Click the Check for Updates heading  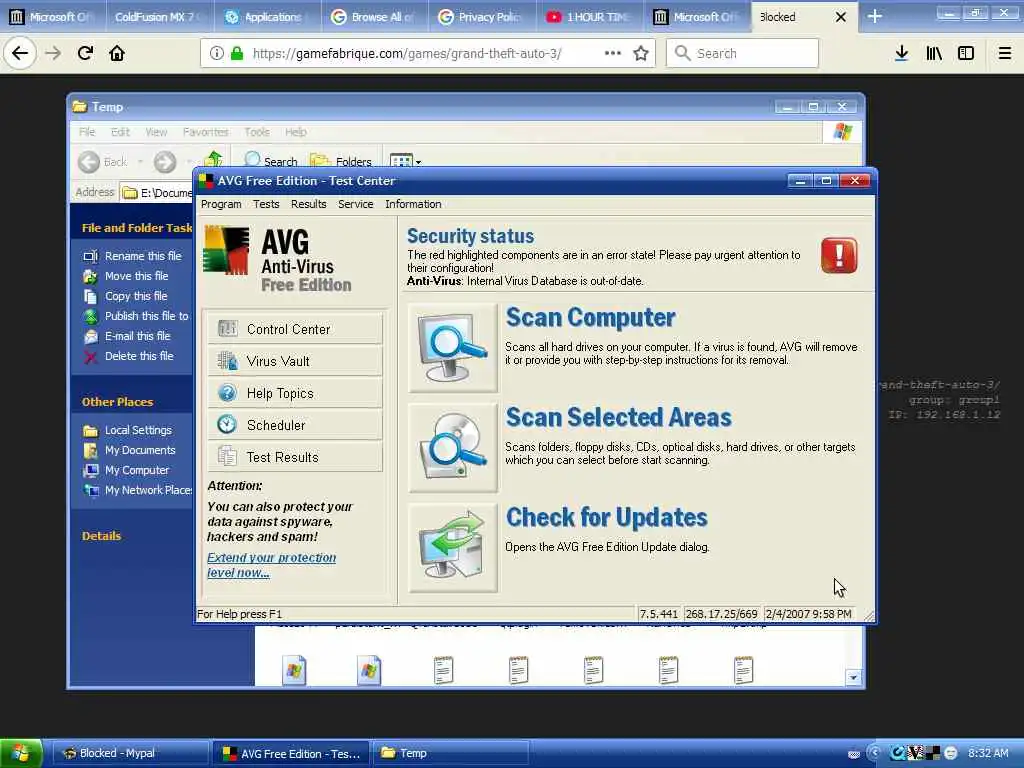607,517
